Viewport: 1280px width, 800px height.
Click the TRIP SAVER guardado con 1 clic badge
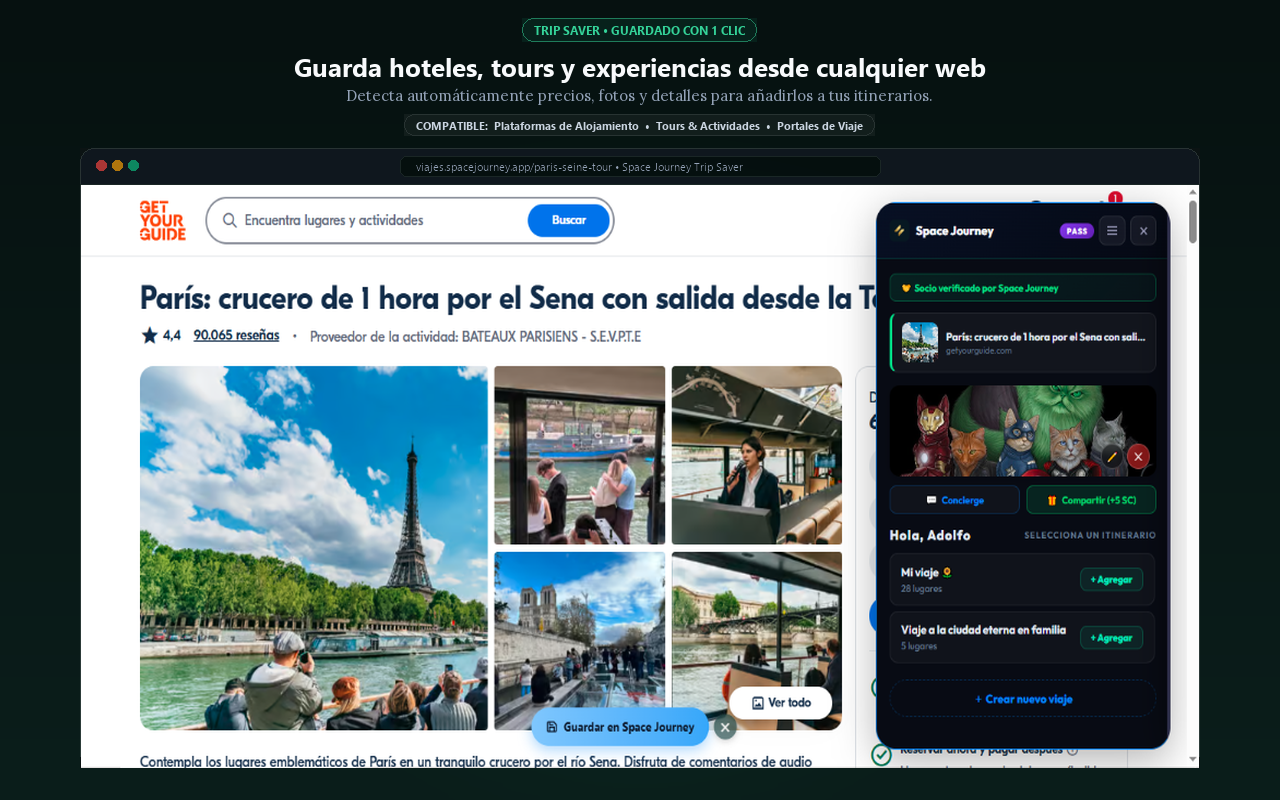tap(640, 30)
